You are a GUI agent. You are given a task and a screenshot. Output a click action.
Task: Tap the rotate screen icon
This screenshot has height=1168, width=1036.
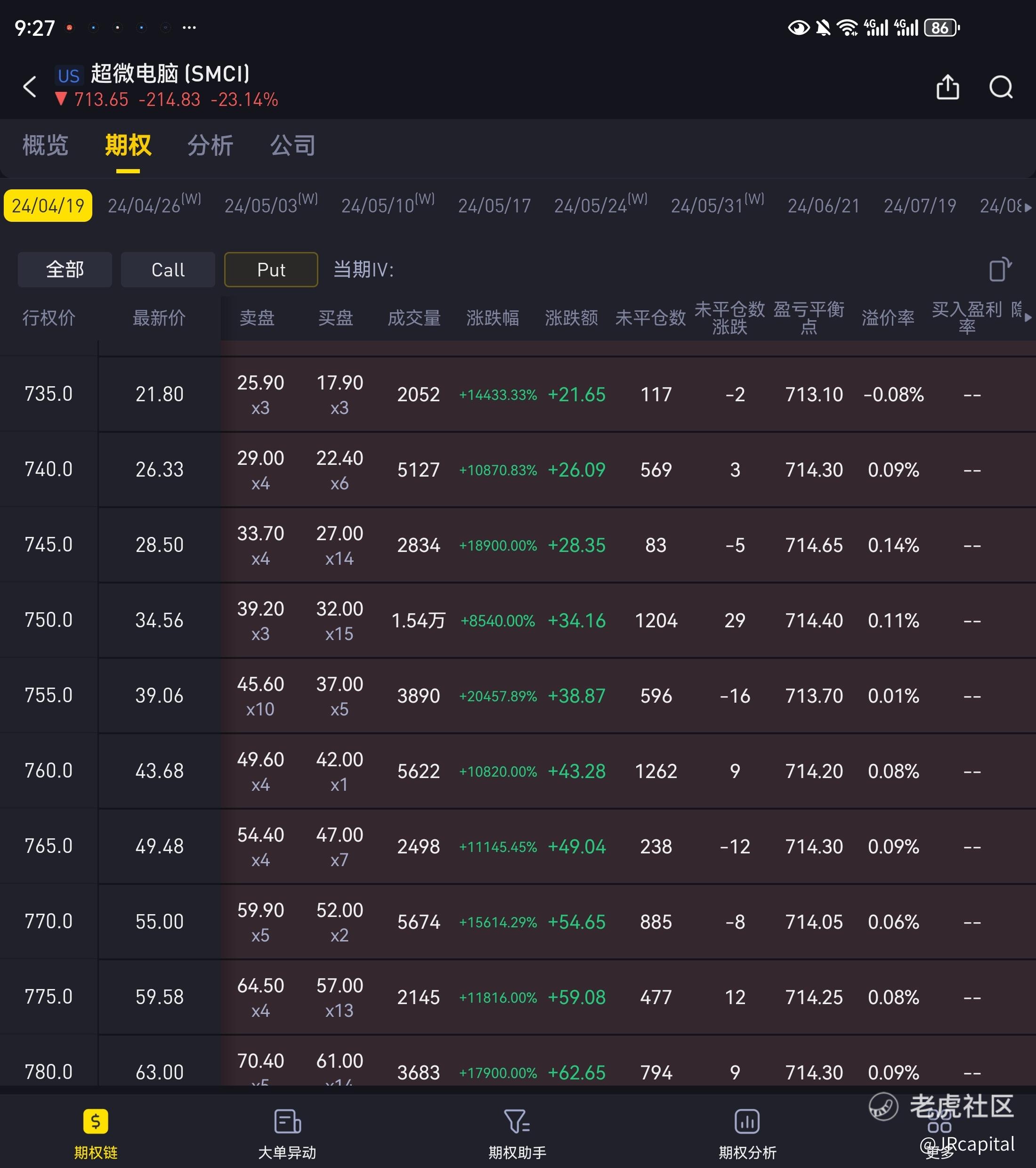[x=999, y=269]
